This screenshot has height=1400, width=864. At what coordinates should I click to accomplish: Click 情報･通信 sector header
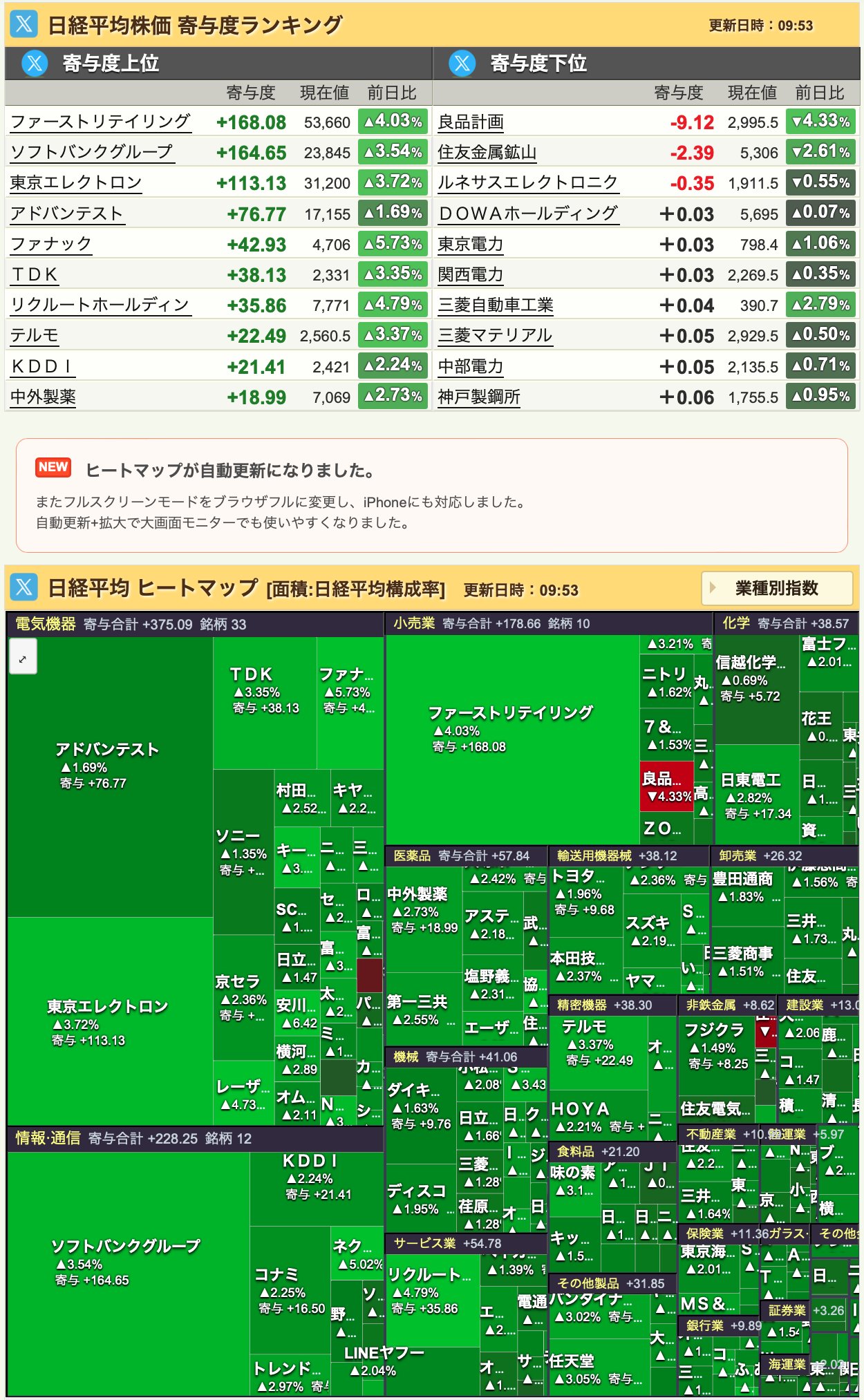pyautogui.click(x=195, y=1138)
